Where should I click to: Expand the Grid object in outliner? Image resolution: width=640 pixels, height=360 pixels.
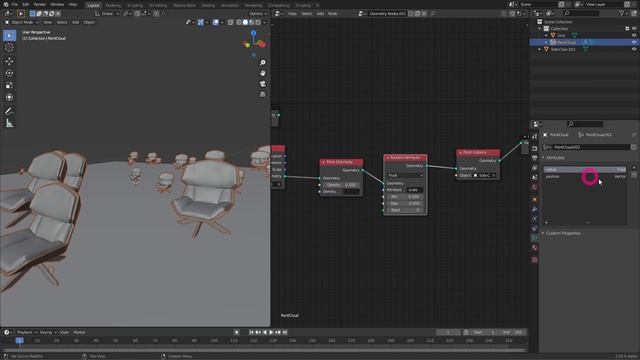pos(547,36)
